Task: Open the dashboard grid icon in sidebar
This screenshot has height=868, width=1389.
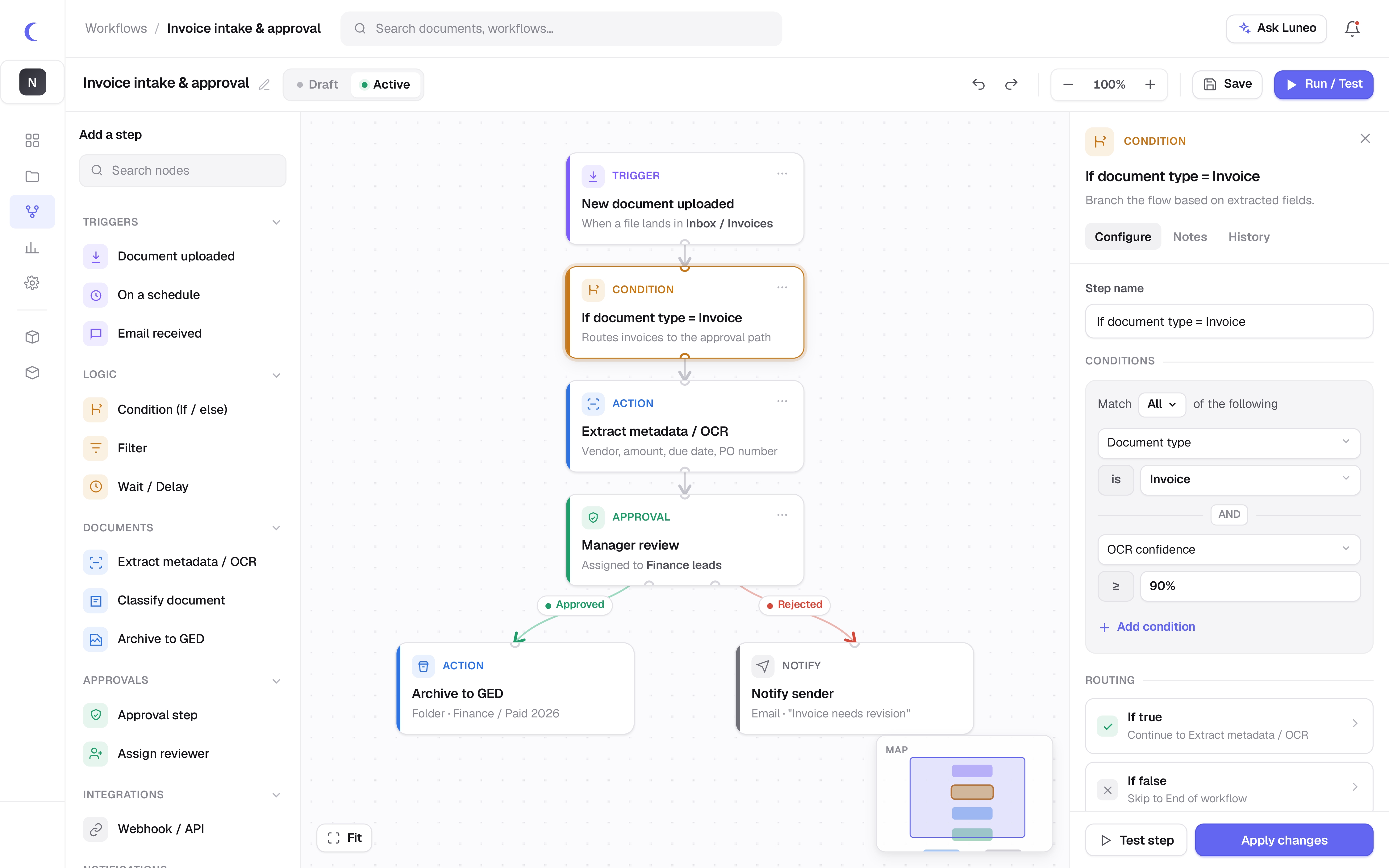Action: (x=32, y=141)
